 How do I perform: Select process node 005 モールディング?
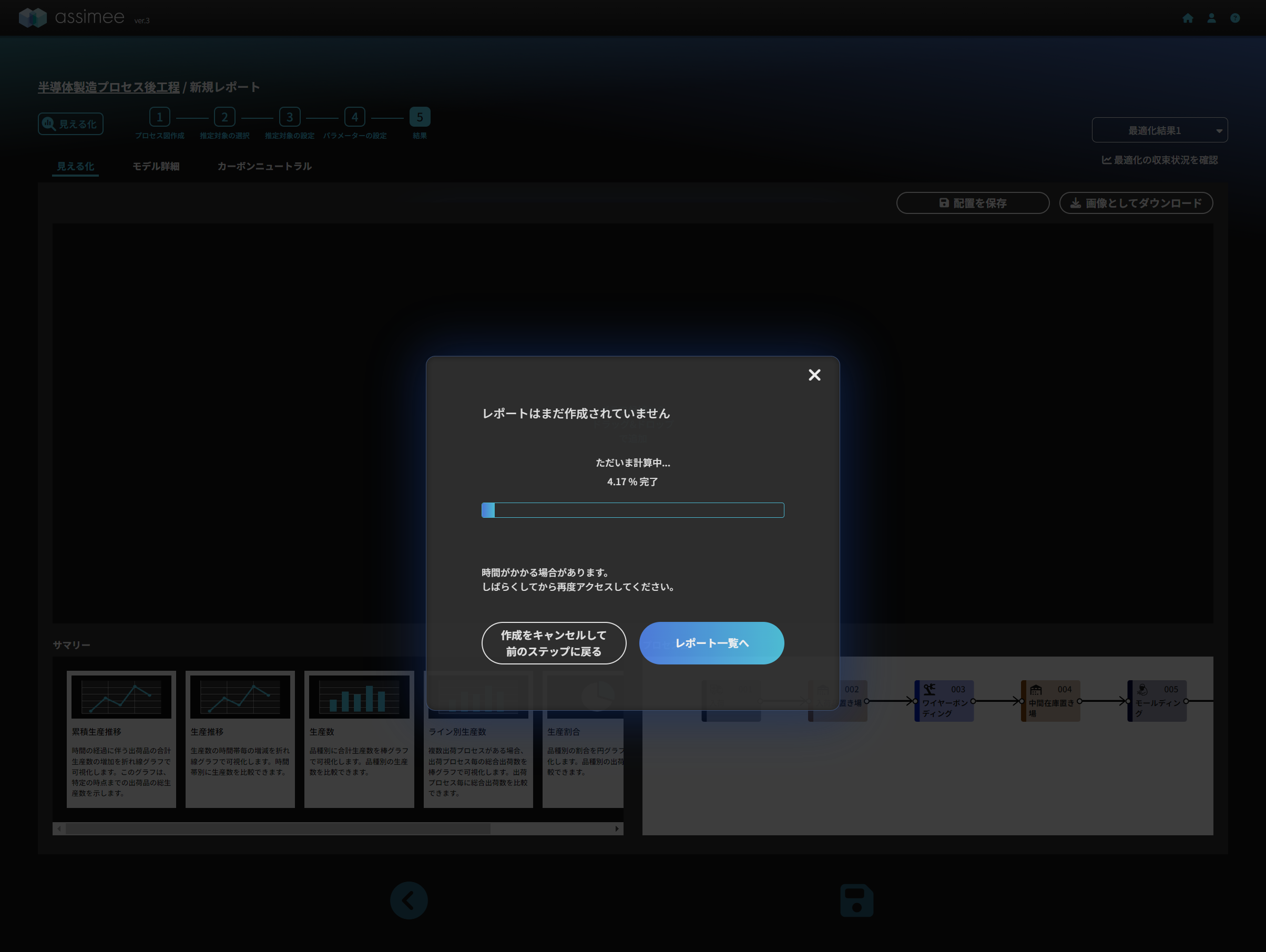1157,701
